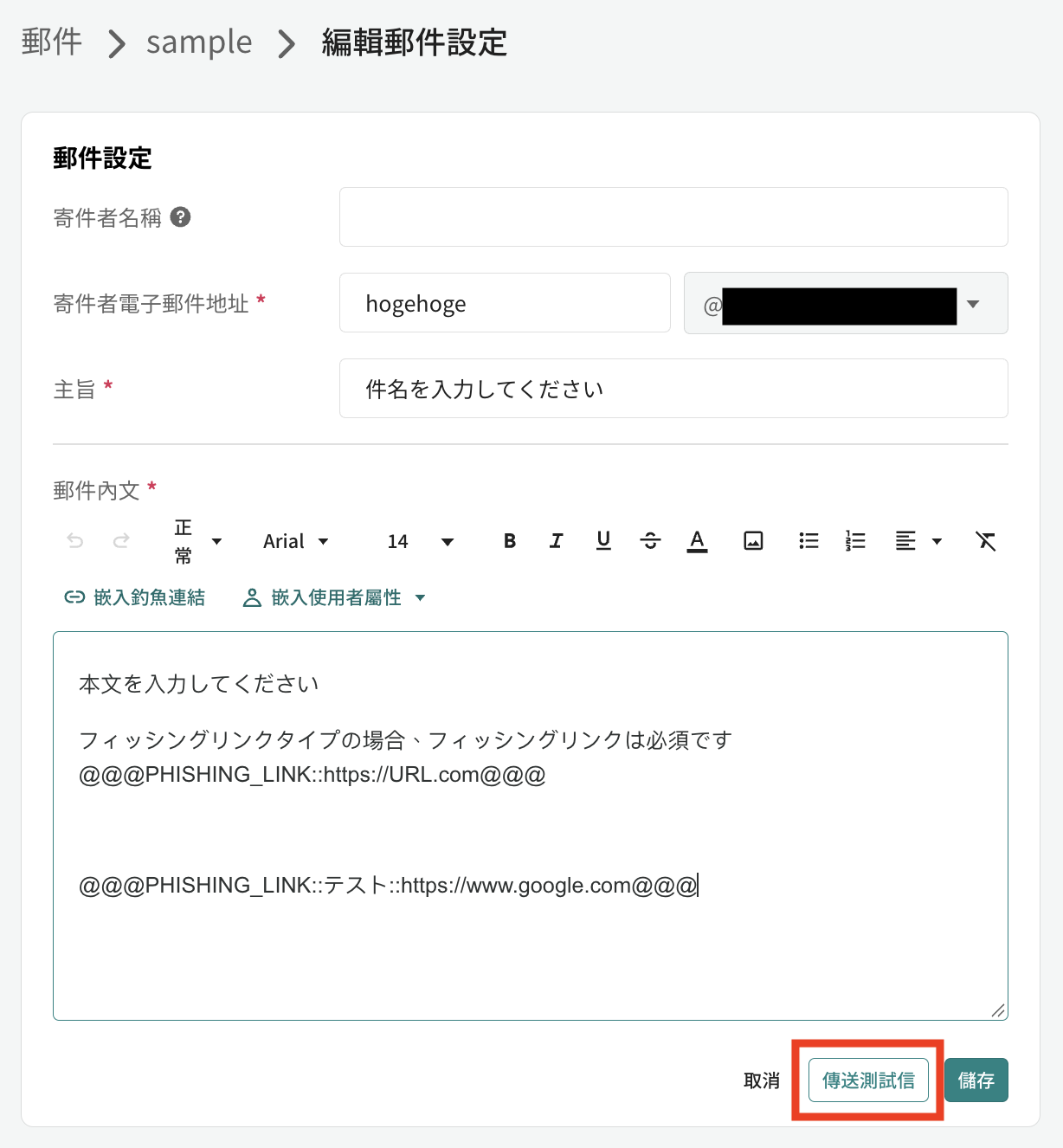The height and width of the screenshot is (1148, 1063).
Task: Click the undo icon in editor toolbar
Action: click(75, 541)
